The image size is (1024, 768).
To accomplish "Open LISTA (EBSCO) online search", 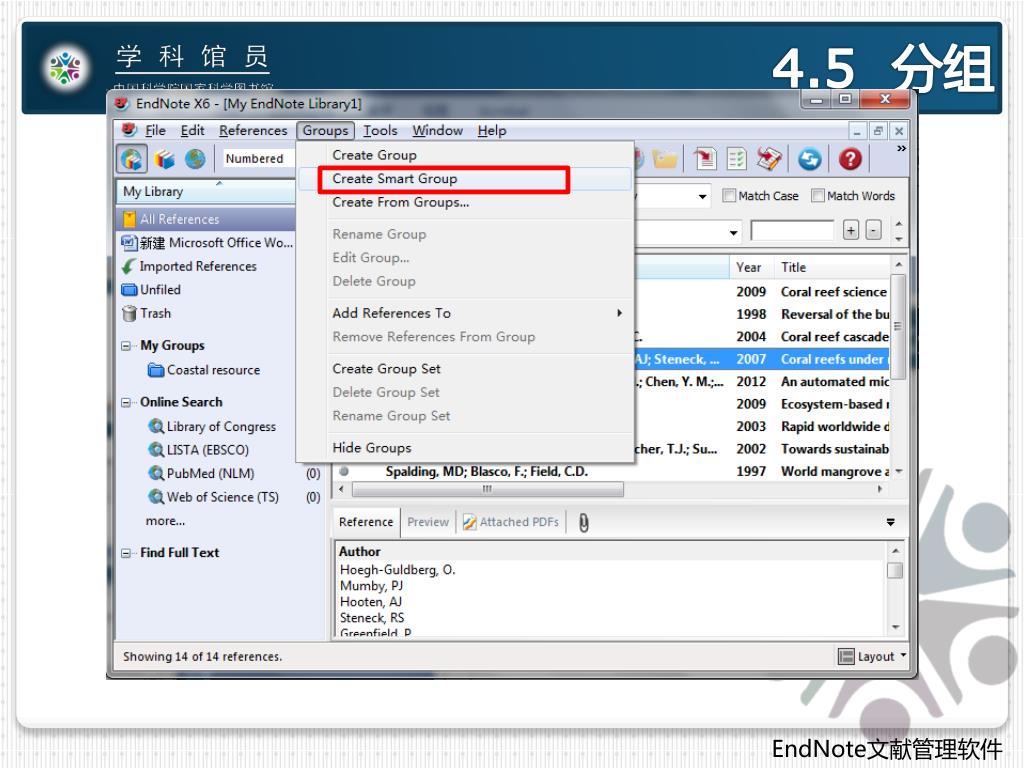I will (x=199, y=450).
